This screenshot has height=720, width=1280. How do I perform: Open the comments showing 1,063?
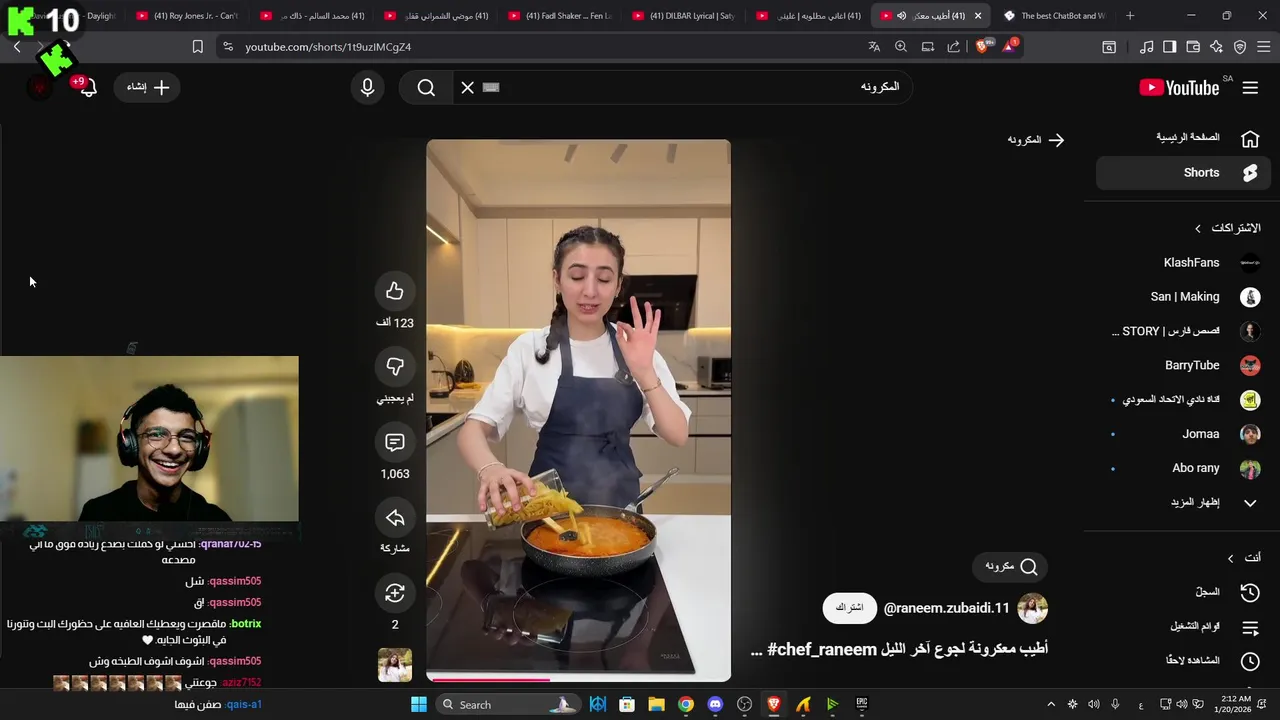coord(395,442)
